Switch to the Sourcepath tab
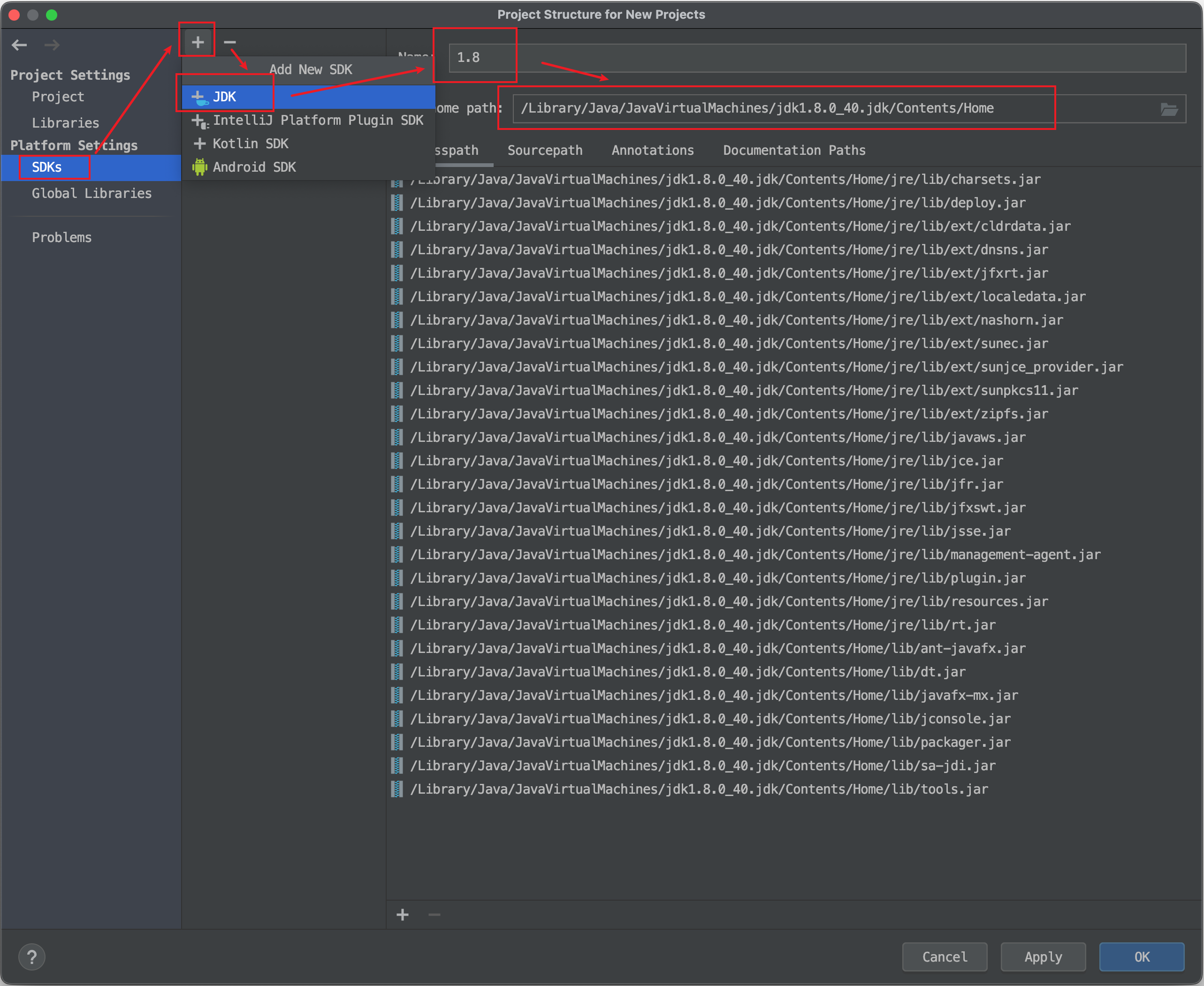Image resolution: width=1204 pixels, height=986 pixels. point(545,151)
